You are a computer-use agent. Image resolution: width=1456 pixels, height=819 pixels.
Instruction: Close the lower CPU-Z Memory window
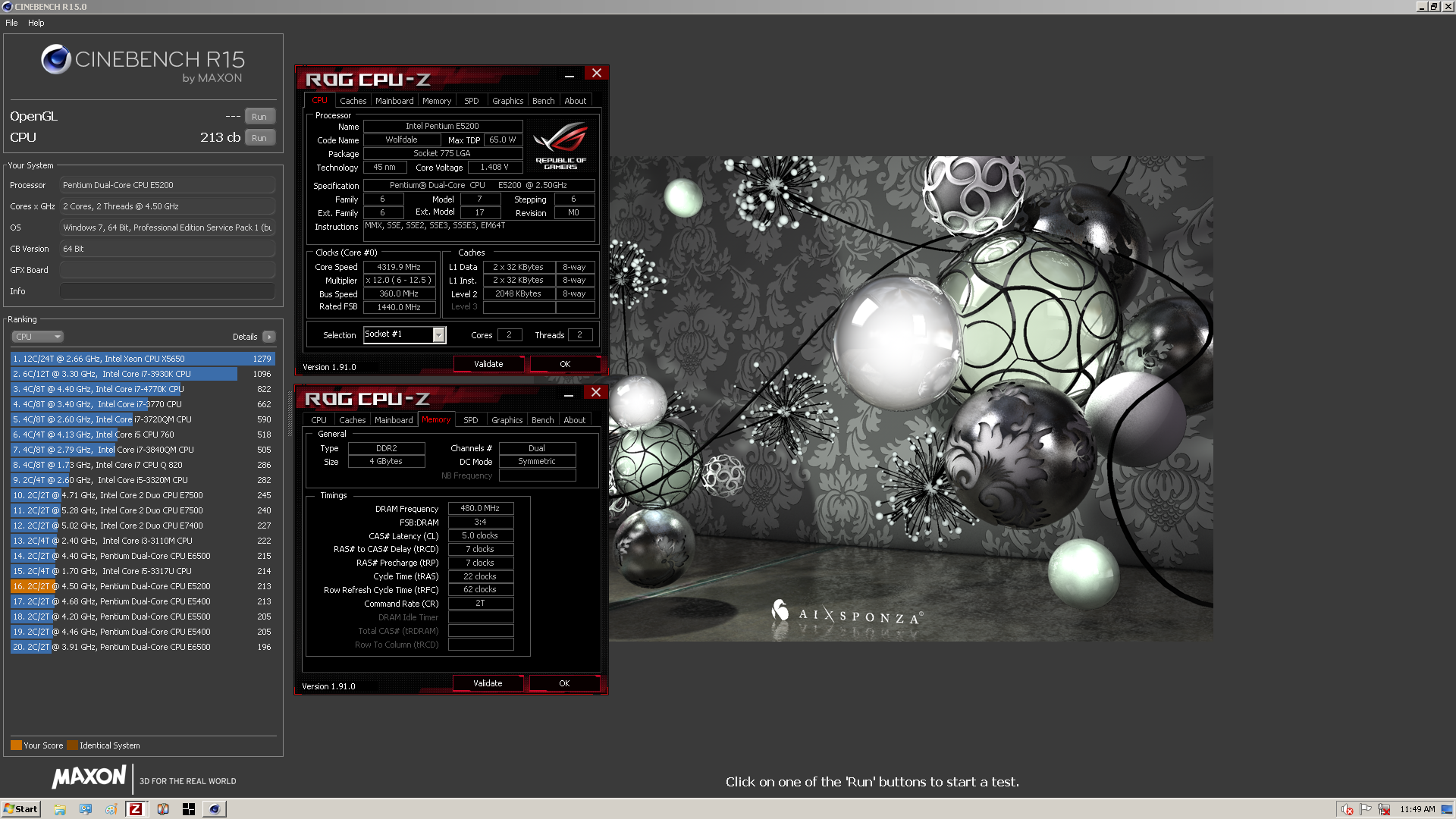coord(596,393)
